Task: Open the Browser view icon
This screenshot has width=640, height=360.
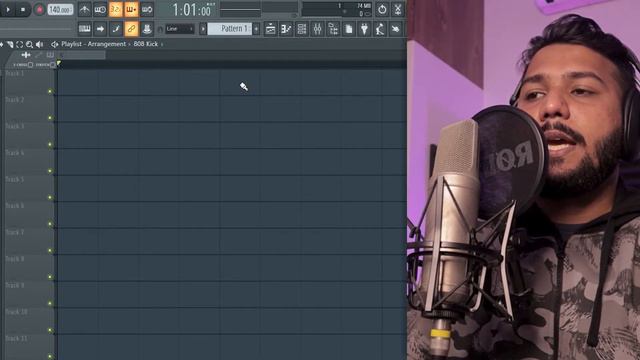Action: click(x=333, y=29)
